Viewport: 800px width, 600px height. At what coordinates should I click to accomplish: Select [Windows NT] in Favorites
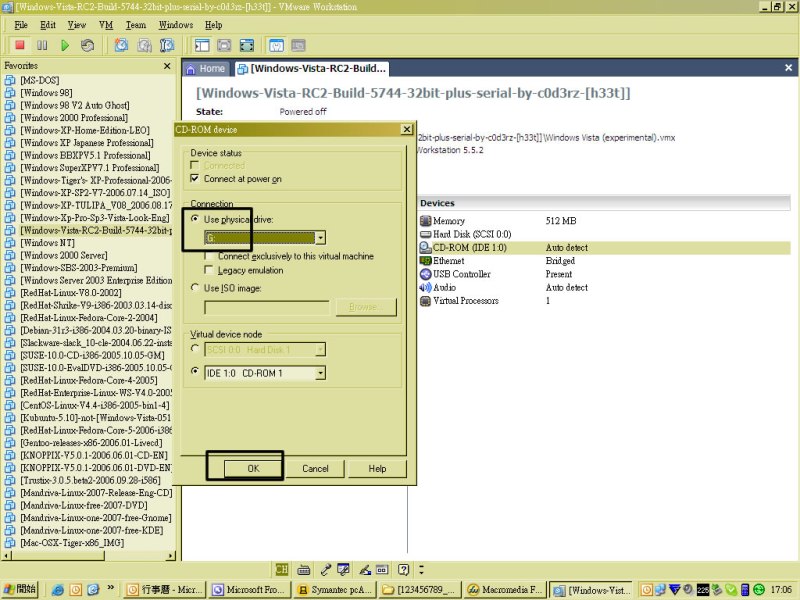(47, 243)
